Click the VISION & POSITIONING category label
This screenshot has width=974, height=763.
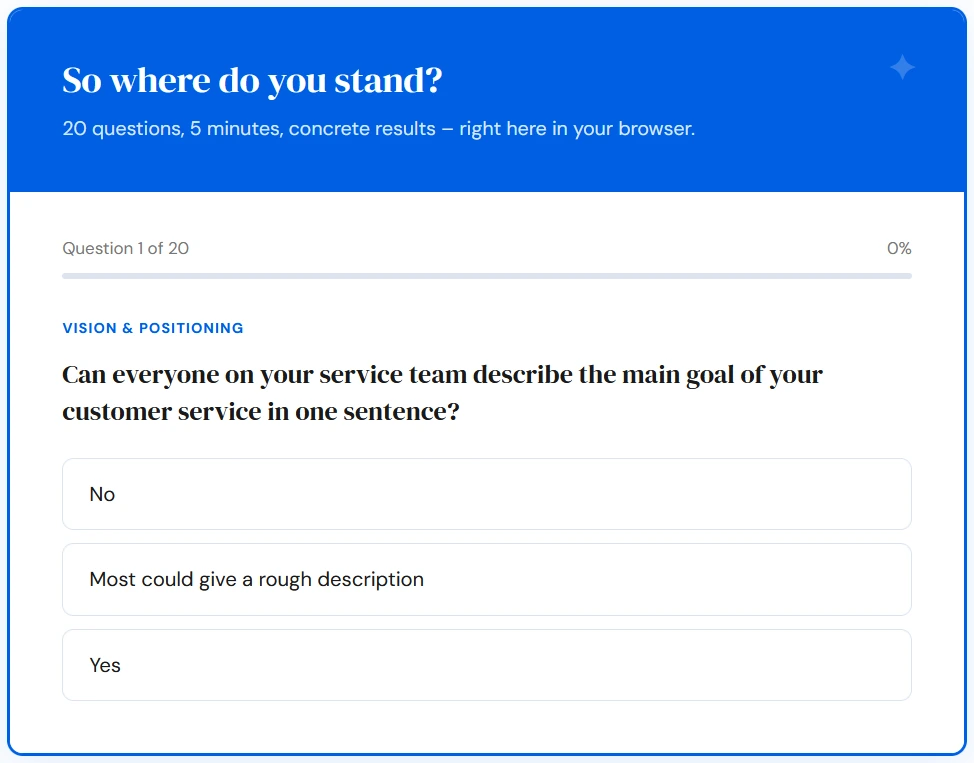click(152, 328)
